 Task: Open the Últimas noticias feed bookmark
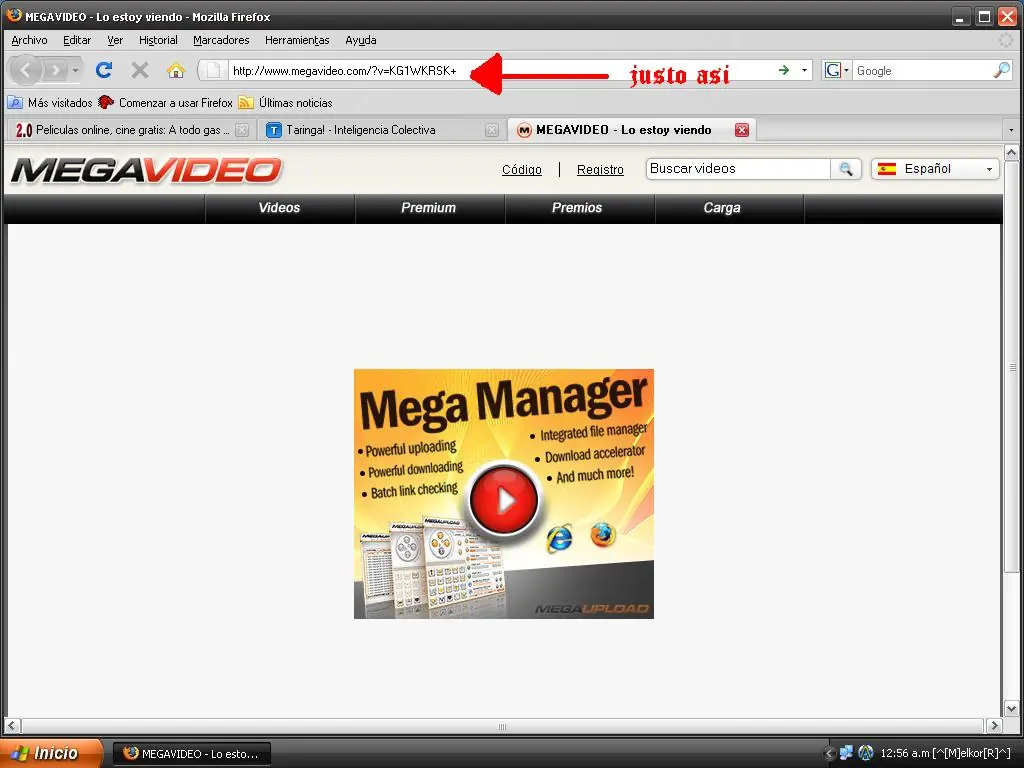285,103
